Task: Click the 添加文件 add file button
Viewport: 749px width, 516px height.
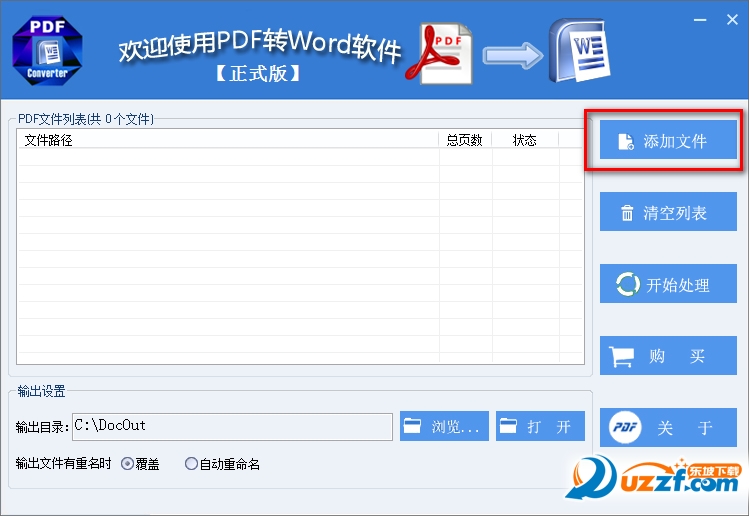Action: [668, 140]
